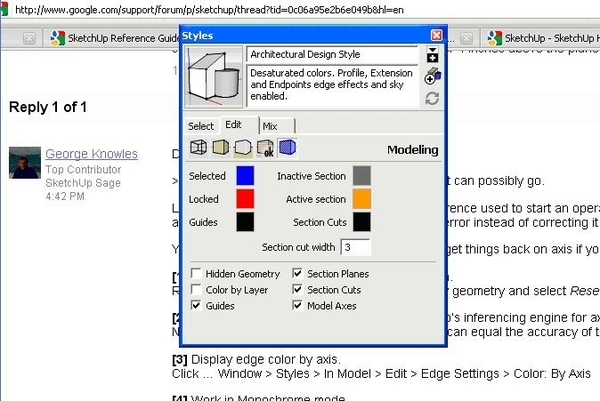
Task: Click the Top Contributor label
Action: click(83, 169)
